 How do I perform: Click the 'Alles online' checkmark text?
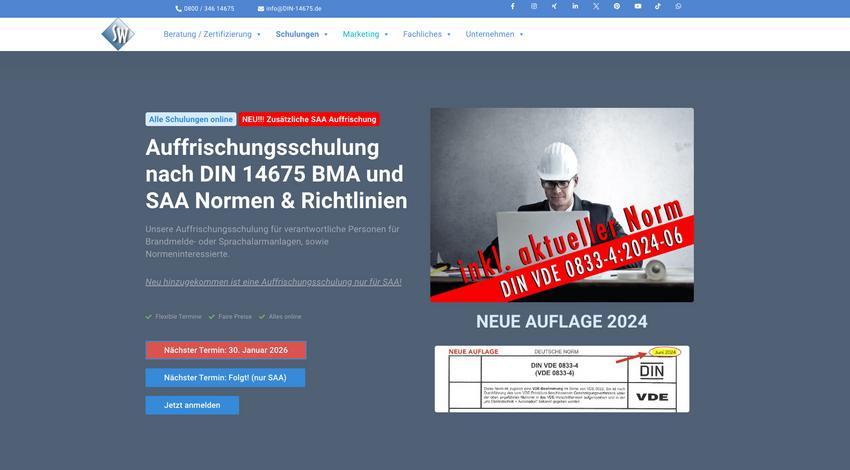(280, 317)
